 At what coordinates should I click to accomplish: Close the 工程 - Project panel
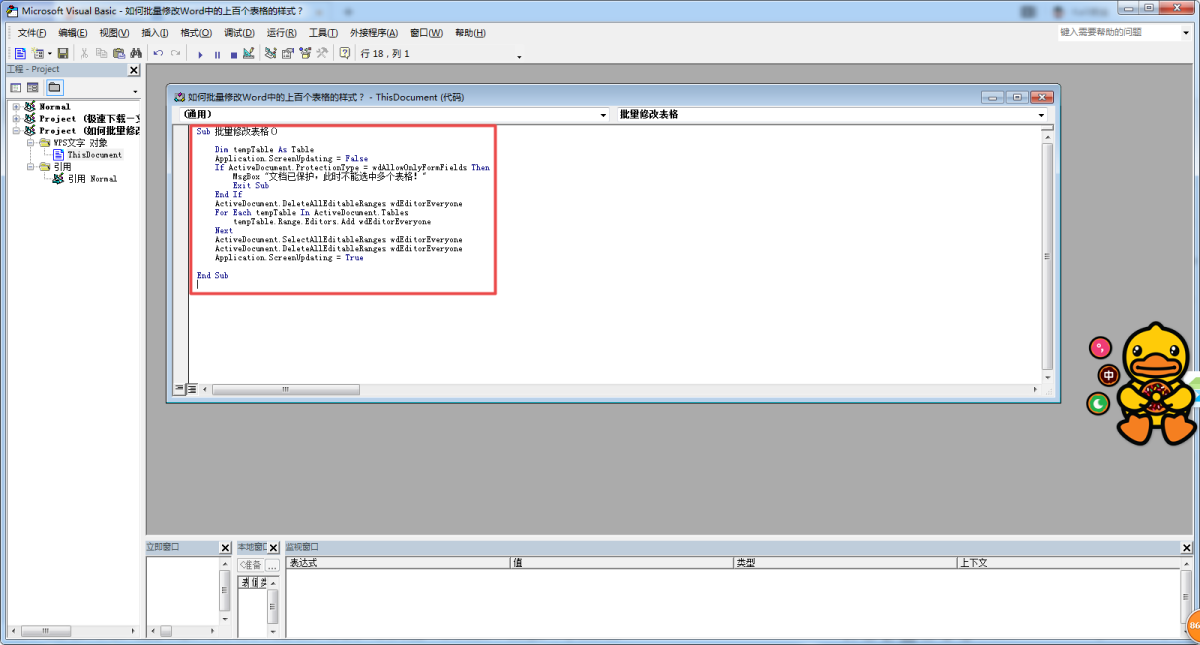coord(134,70)
